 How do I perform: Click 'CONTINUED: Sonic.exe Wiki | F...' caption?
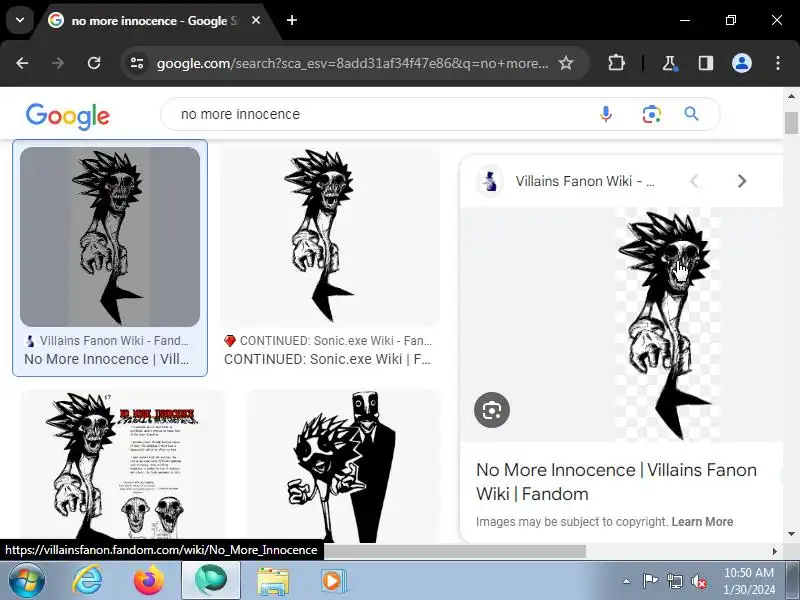[x=328, y=359]
